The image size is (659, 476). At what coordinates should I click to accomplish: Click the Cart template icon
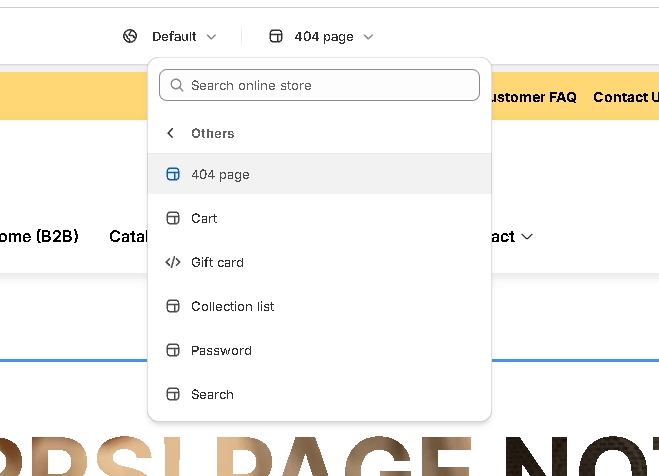pos(173,218)
